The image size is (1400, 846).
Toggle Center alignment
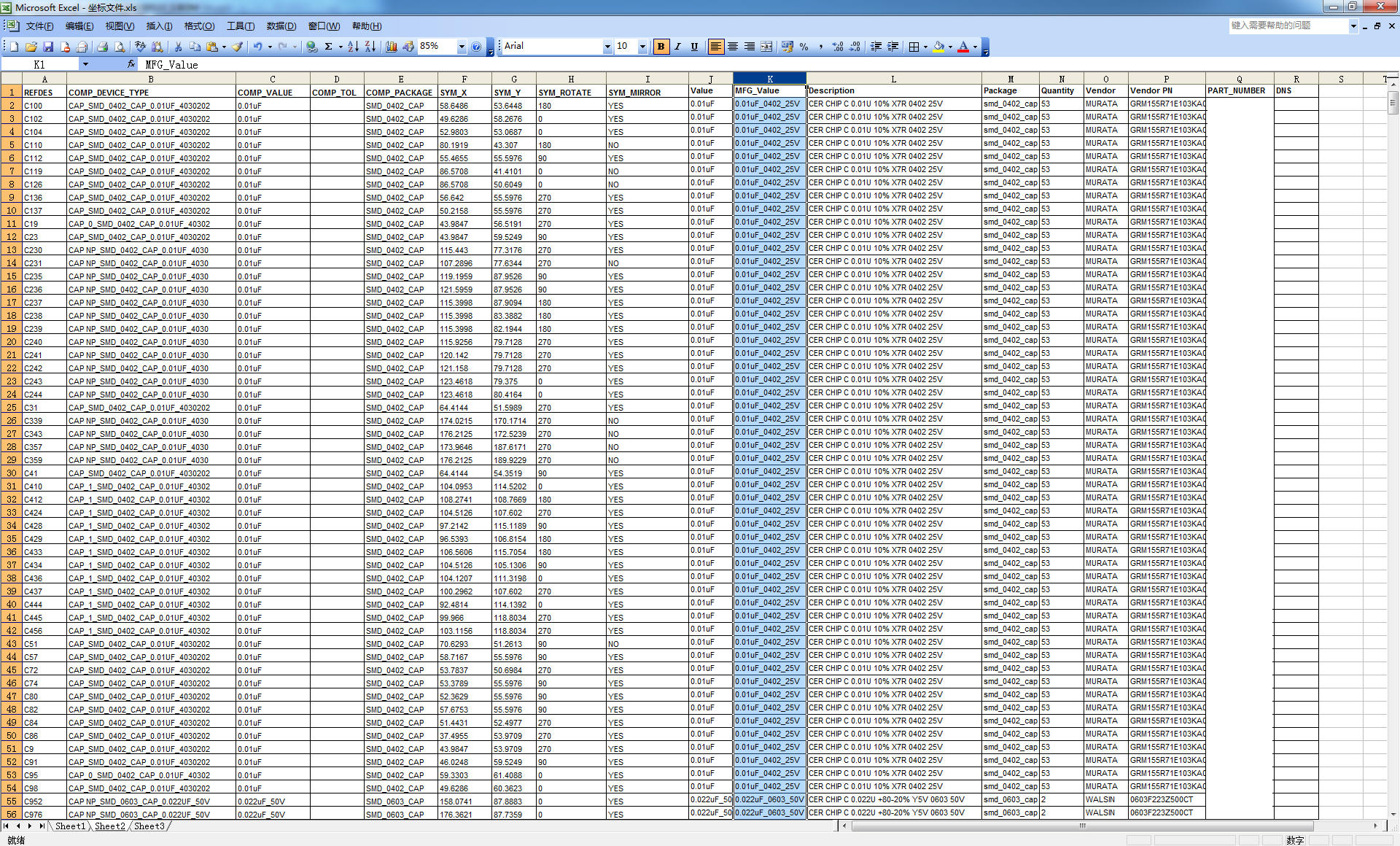click(x=733, y=47)
